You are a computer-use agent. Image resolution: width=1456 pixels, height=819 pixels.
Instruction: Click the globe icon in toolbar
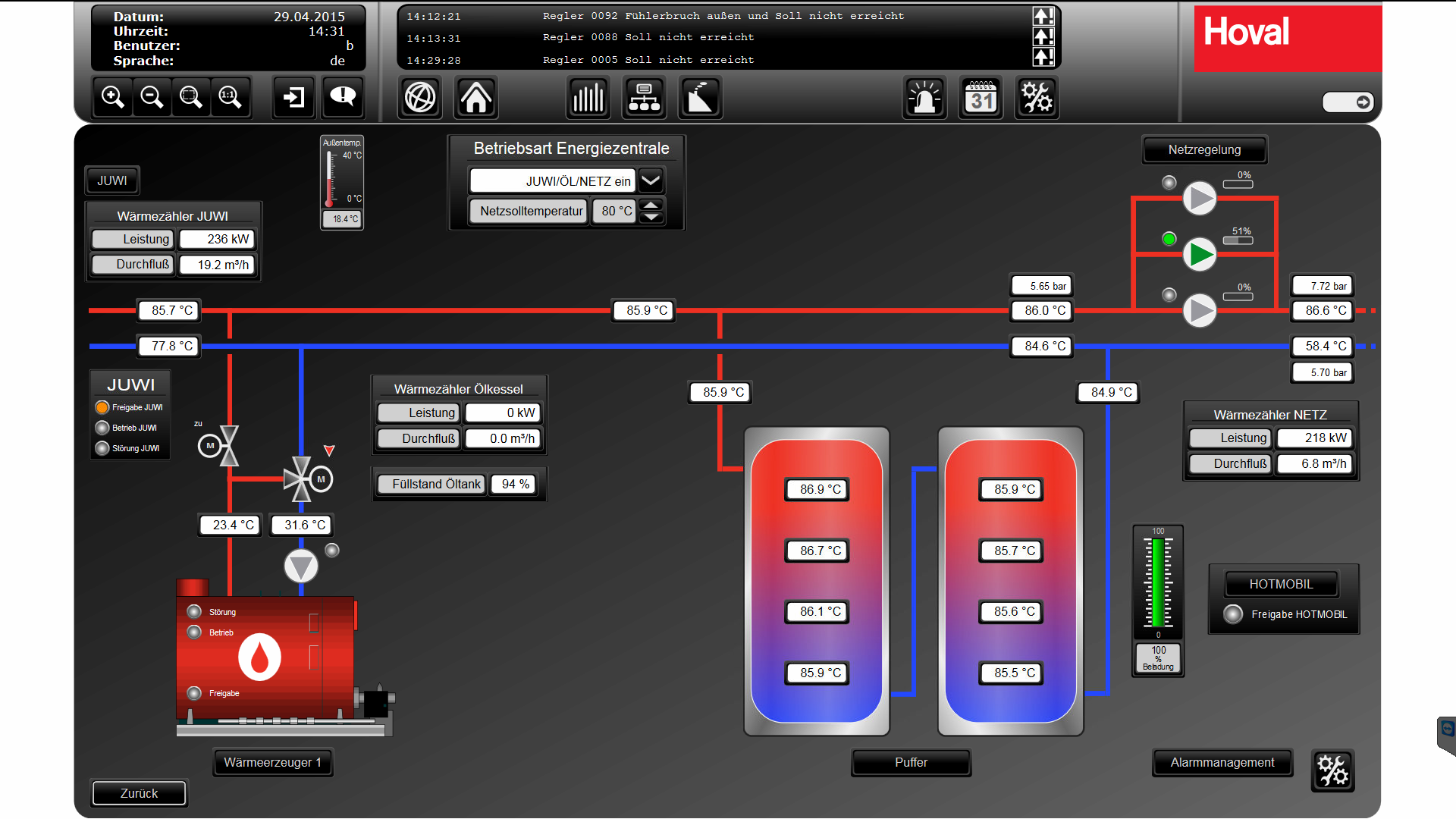point(420,97)
